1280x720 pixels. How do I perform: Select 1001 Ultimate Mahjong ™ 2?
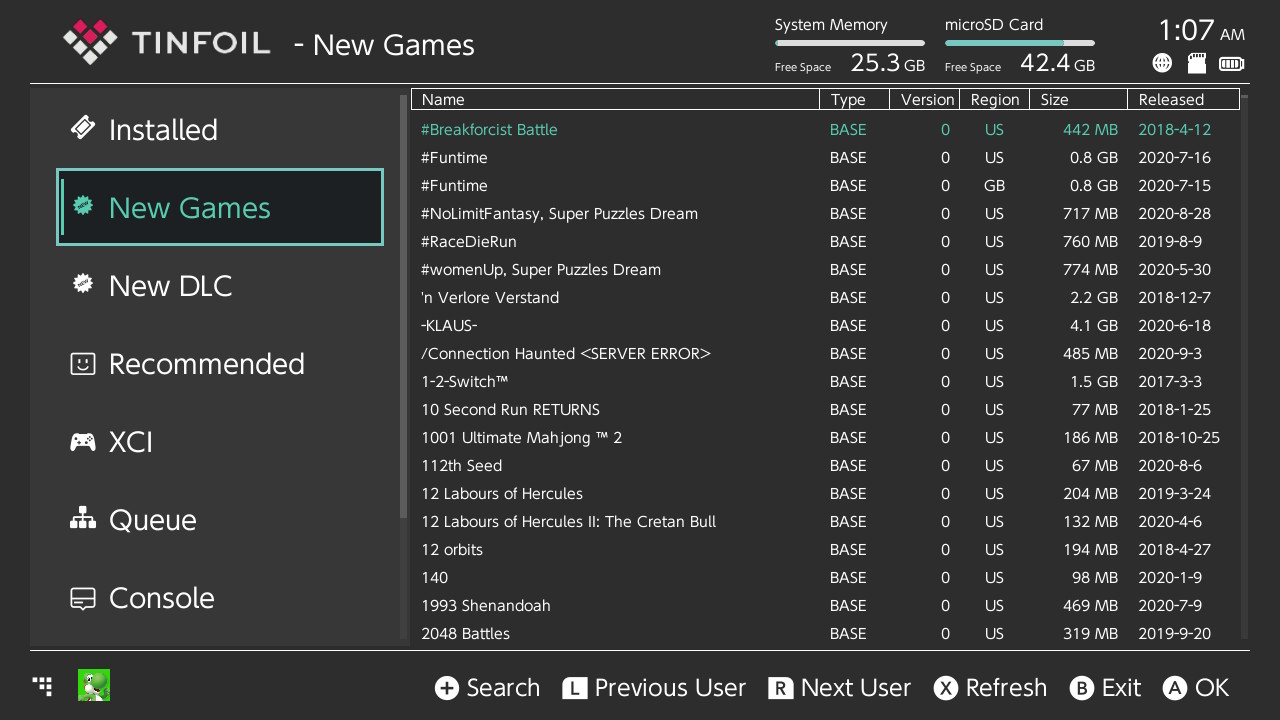[826, 437]
